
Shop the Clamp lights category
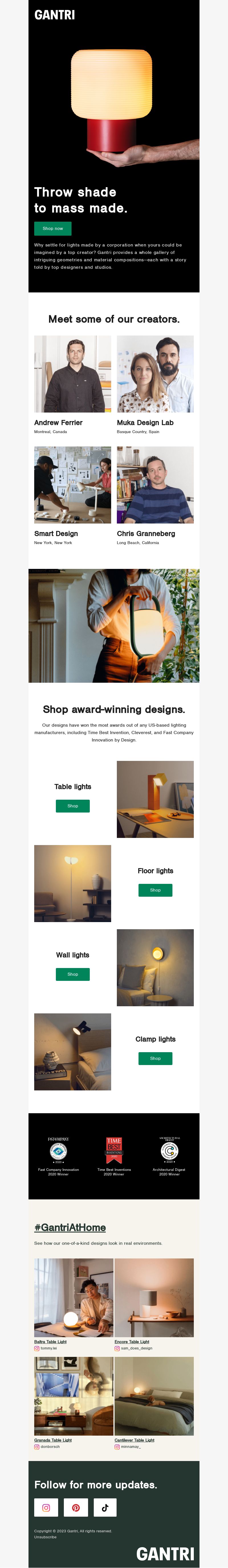coord(156,1058)
